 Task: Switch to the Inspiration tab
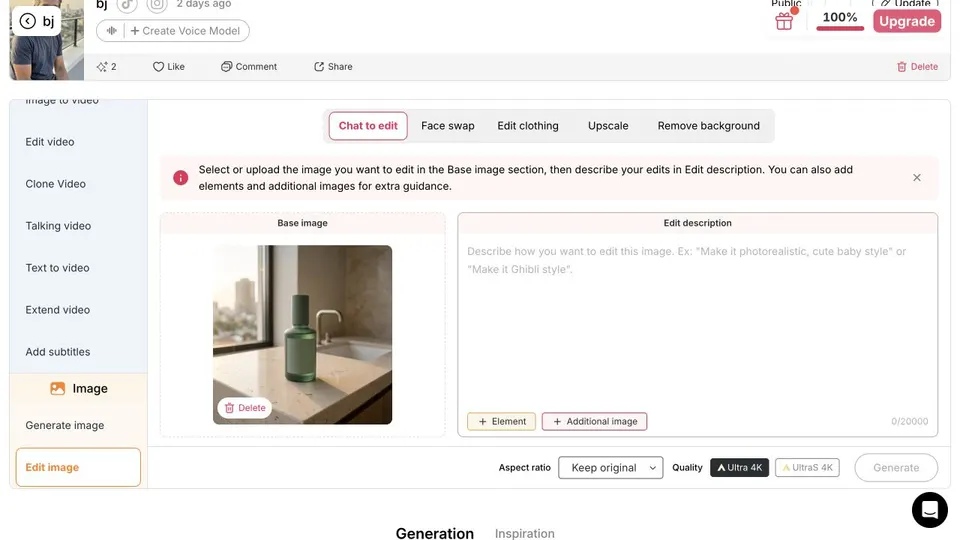(525, 533)
